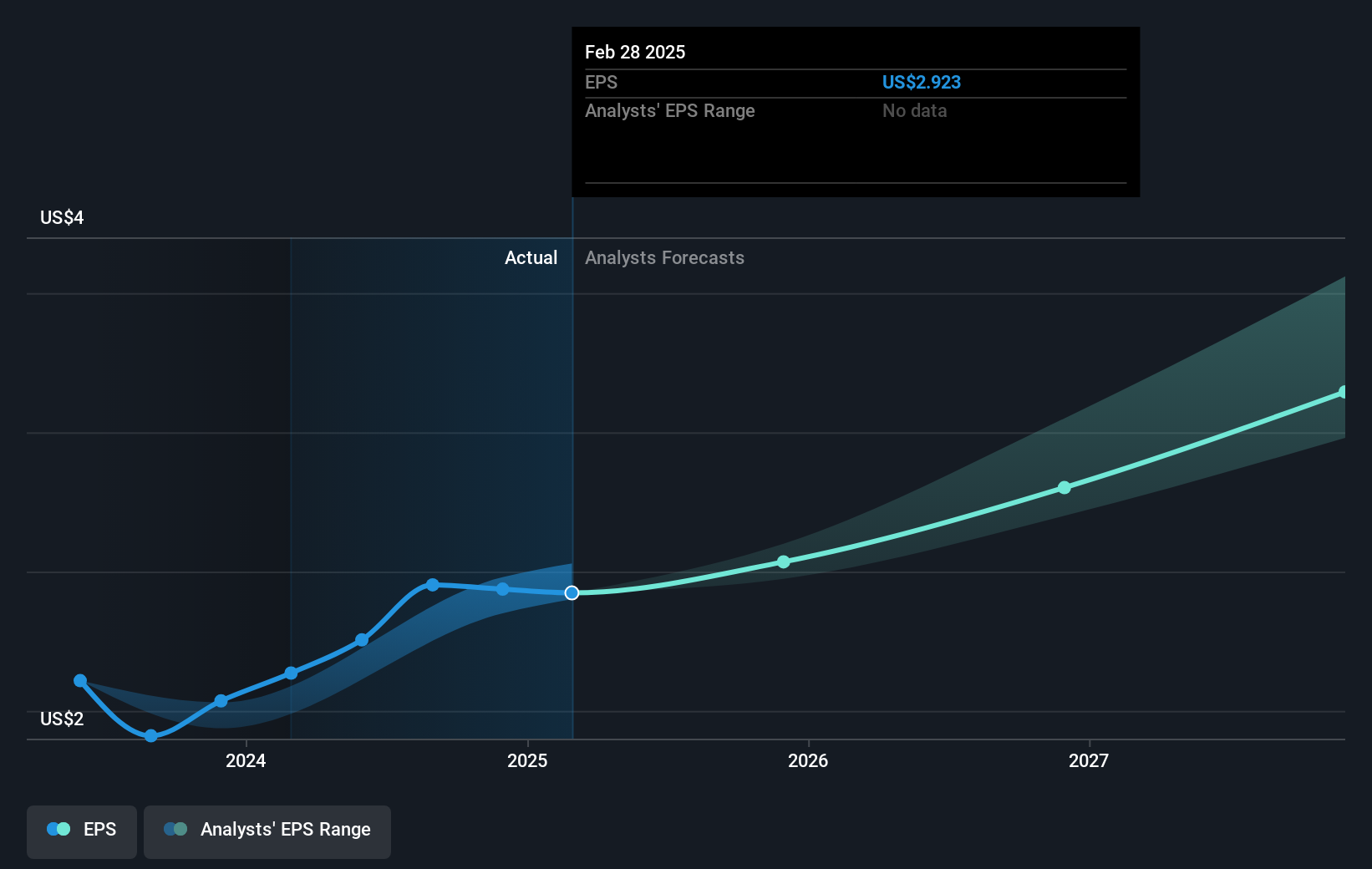The height and width of the screenshot is (869, 1372).
Task: Toggle the Analysts' EPS Range legend
Action: pyautogui.click(x=267, y=831)
